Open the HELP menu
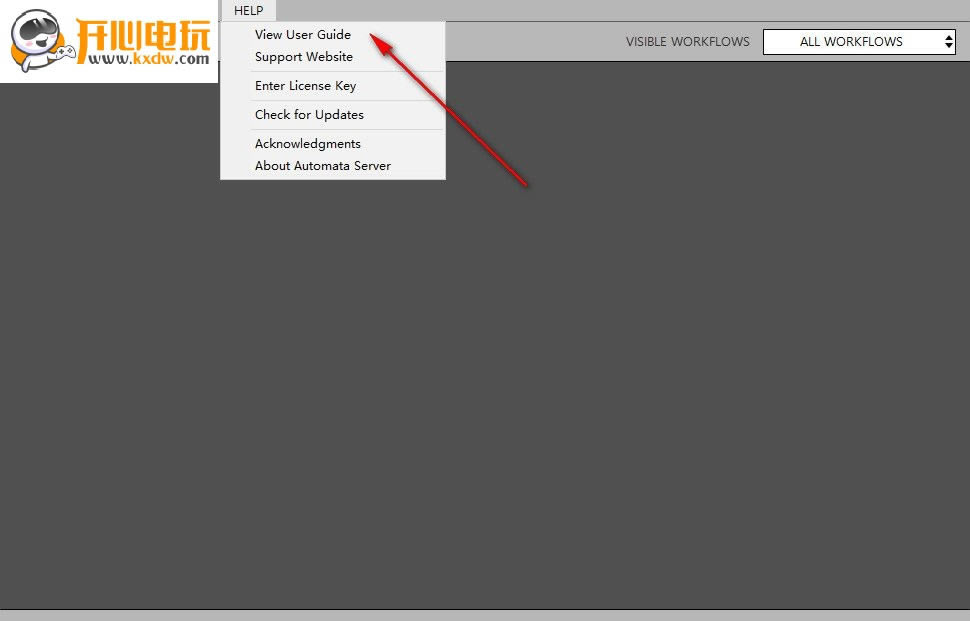This screenshot has width=970, height=621. tap(248, 11)
